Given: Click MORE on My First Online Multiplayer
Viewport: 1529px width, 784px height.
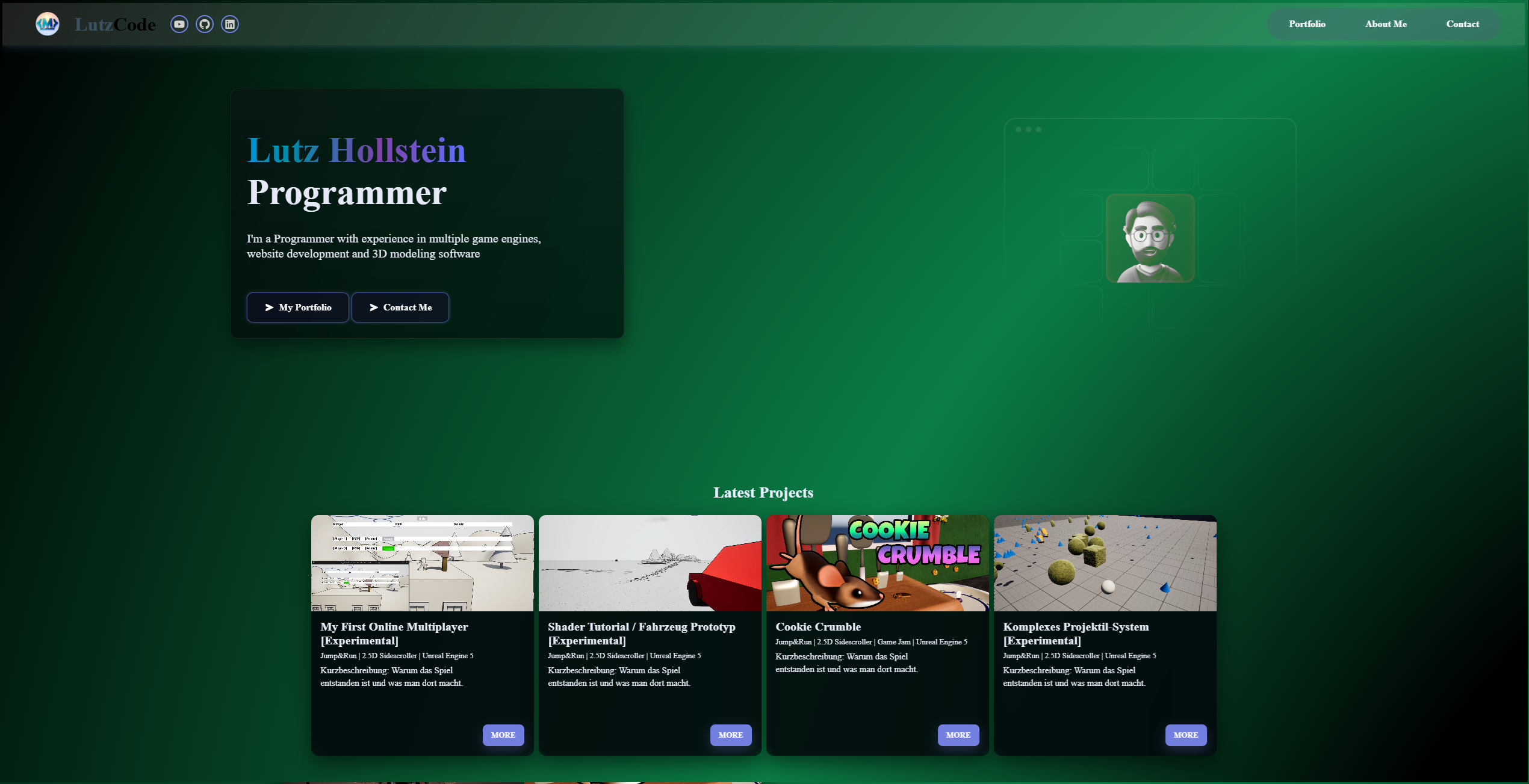Looking at the screenshot, I should 503,735.
